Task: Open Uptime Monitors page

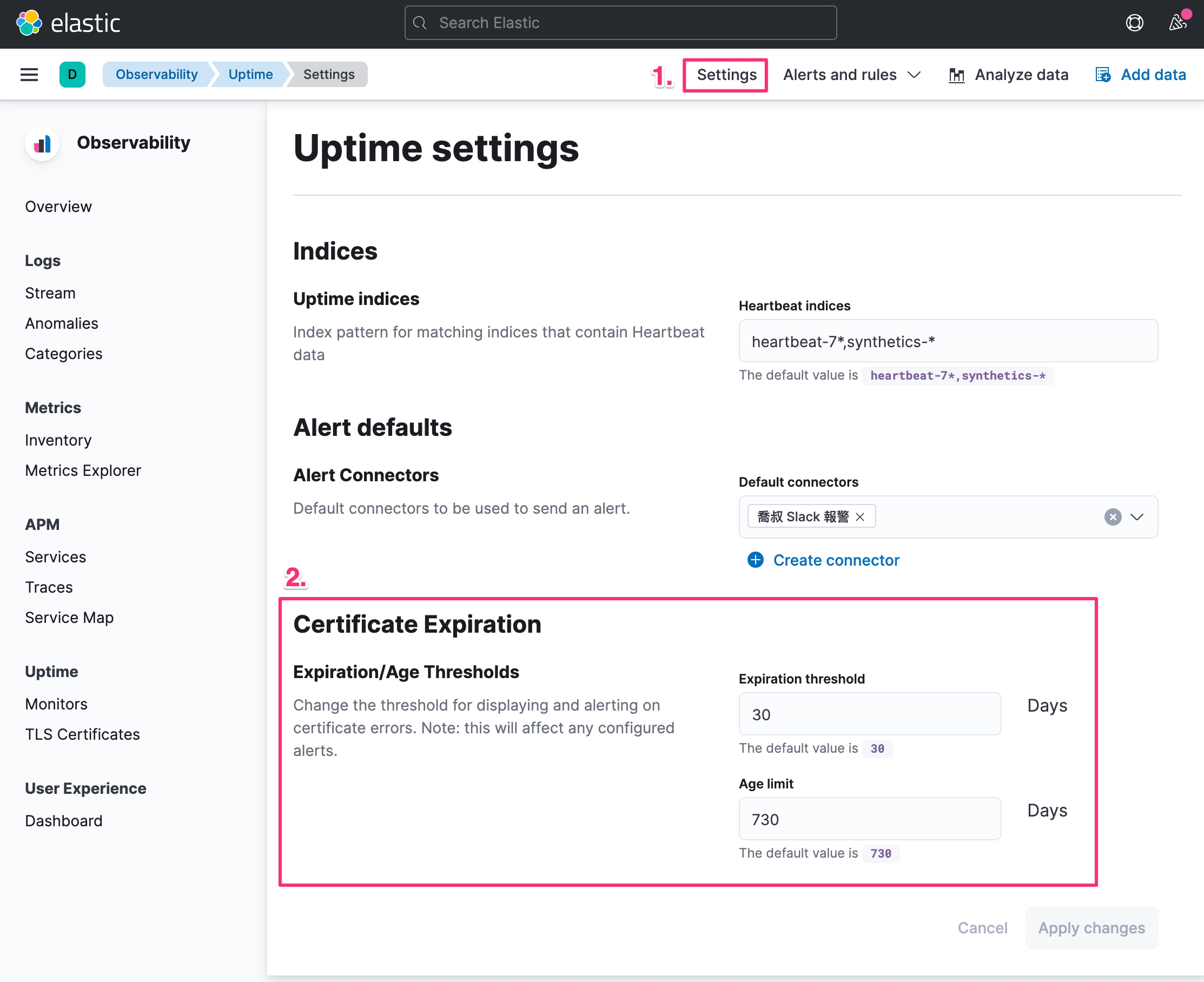Action: (57, 704)
